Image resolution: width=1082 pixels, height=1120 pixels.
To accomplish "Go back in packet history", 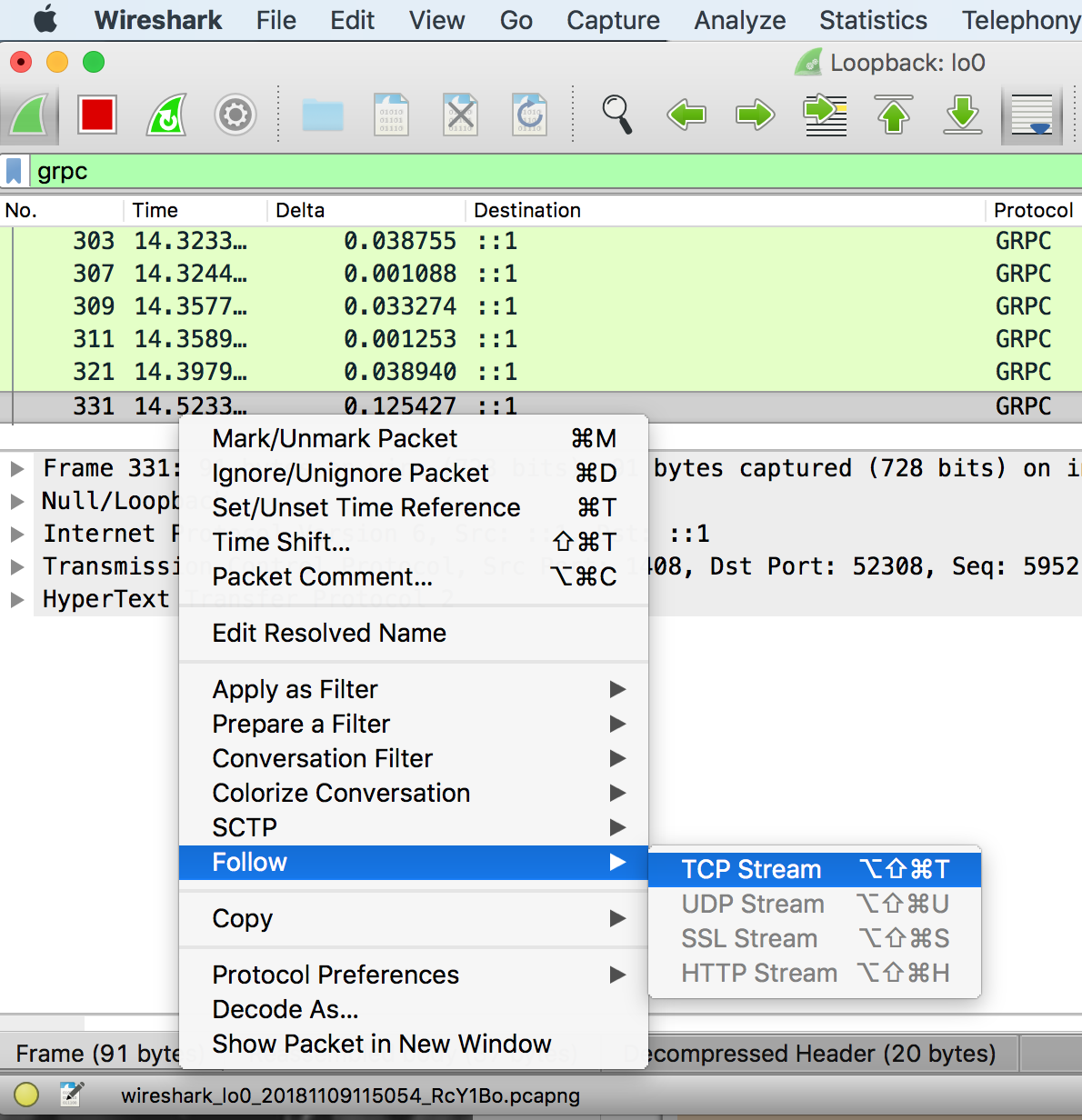I will pyautogui.click(x=686, y=115).
